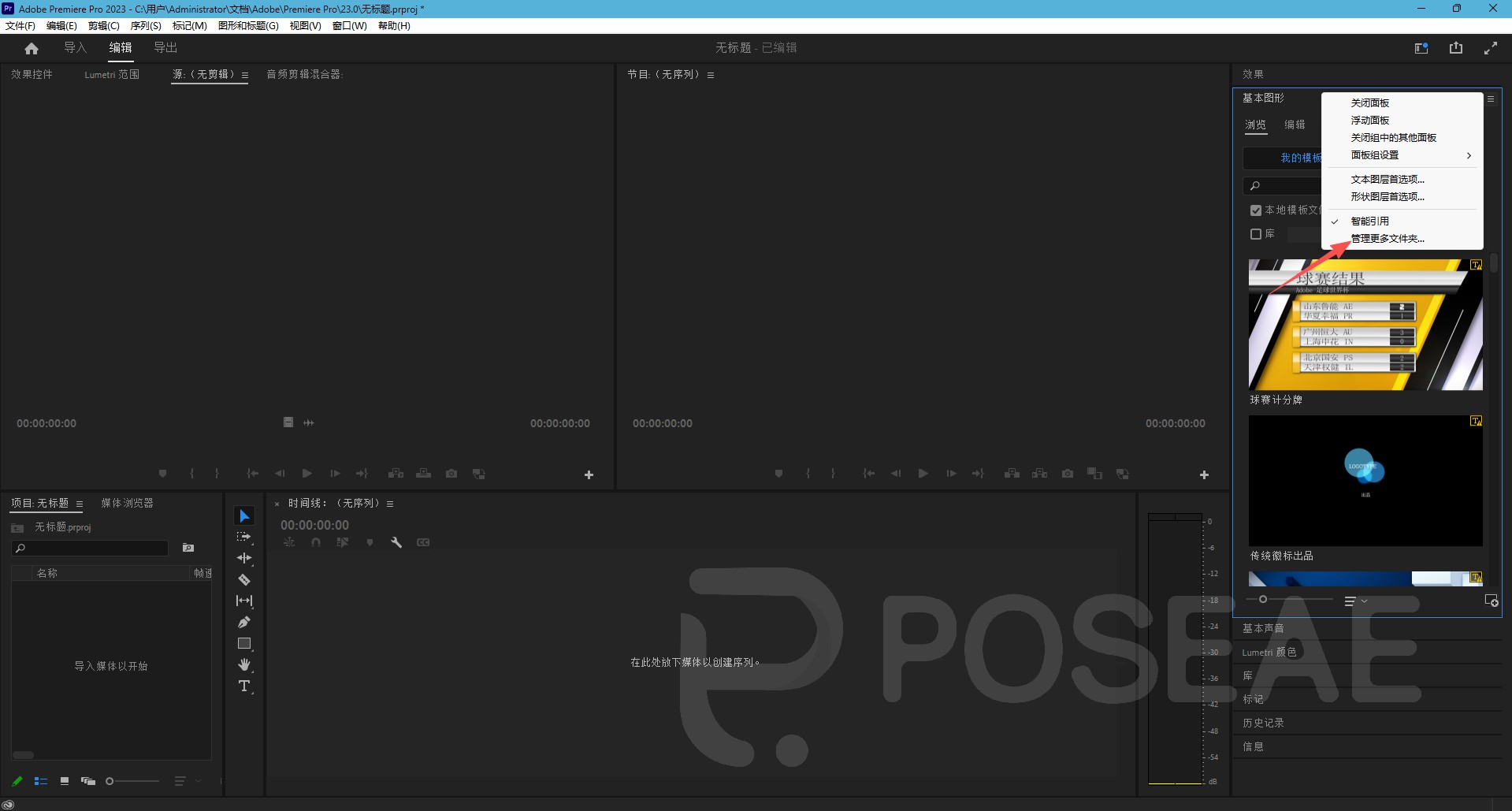
Task: Open Source monitor button editor plus
Action: tap(589, 474)
